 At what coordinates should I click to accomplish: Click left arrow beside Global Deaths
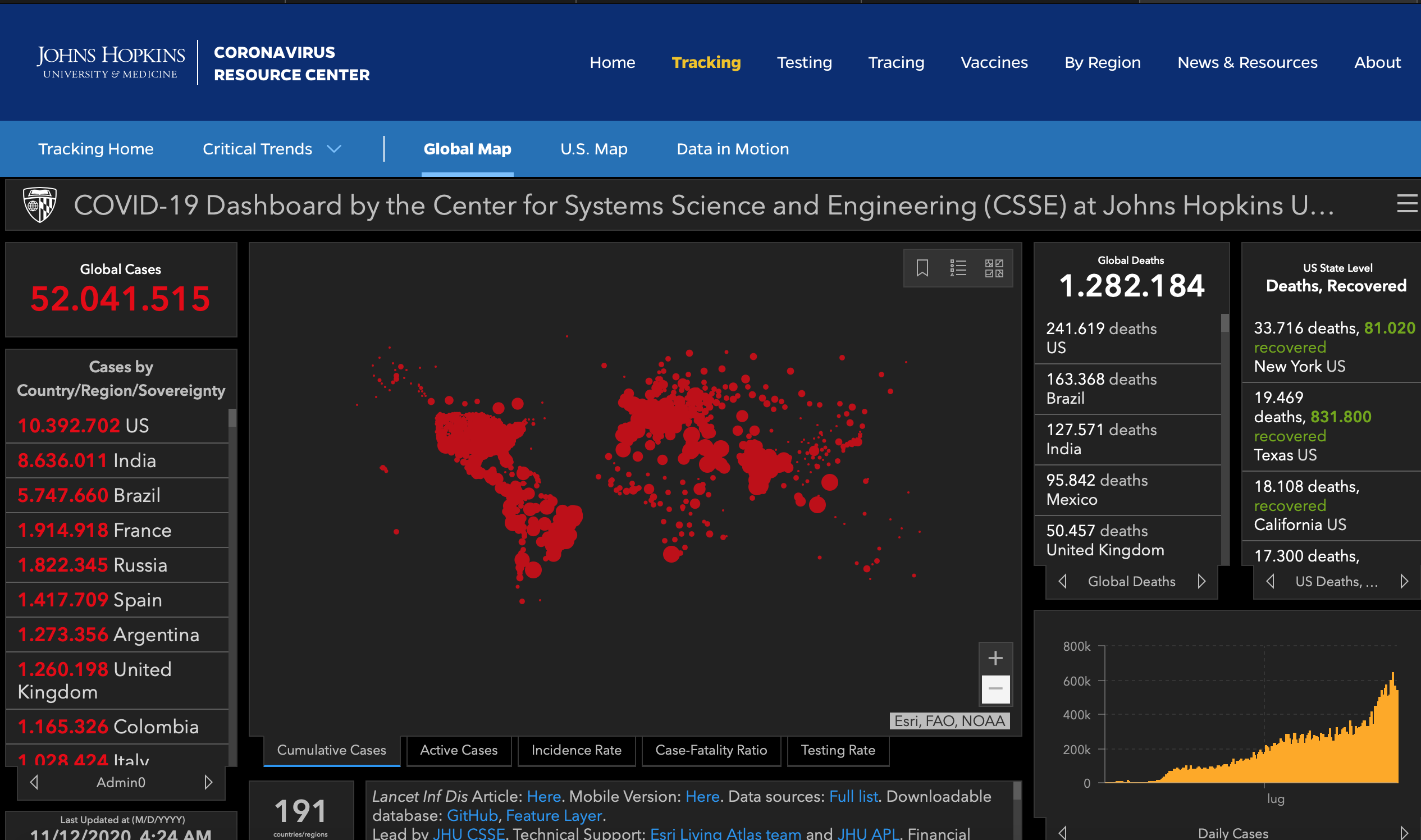tap(1062, 581)
